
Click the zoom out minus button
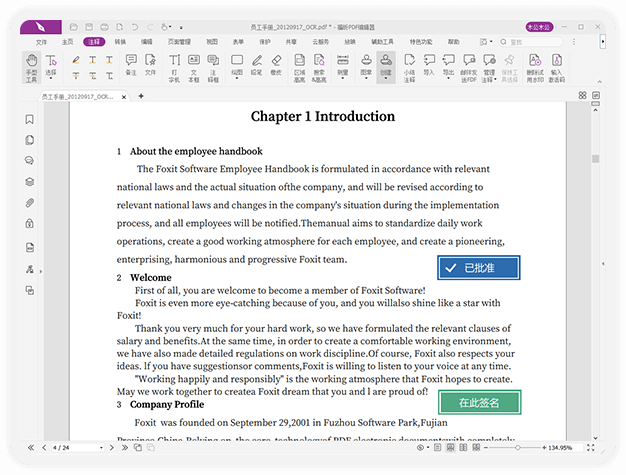coord(486,447)
